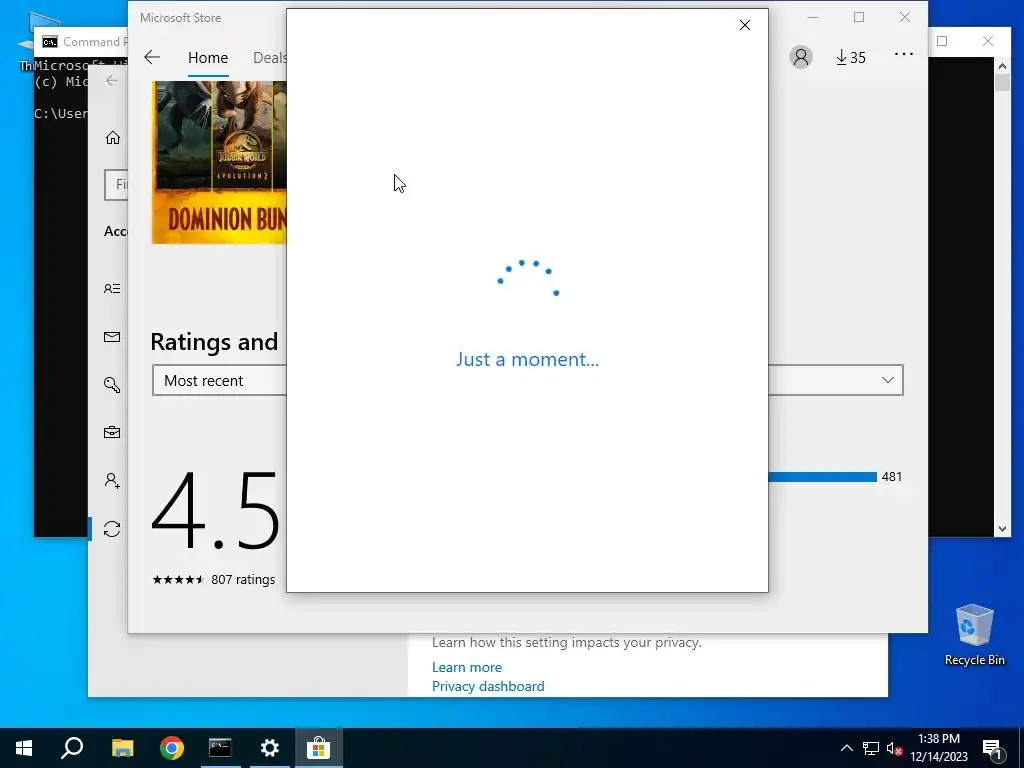This screenshot has height=768, width=1024.
Task: Open the See more ellipsis menu
Action: click(904, 54)
